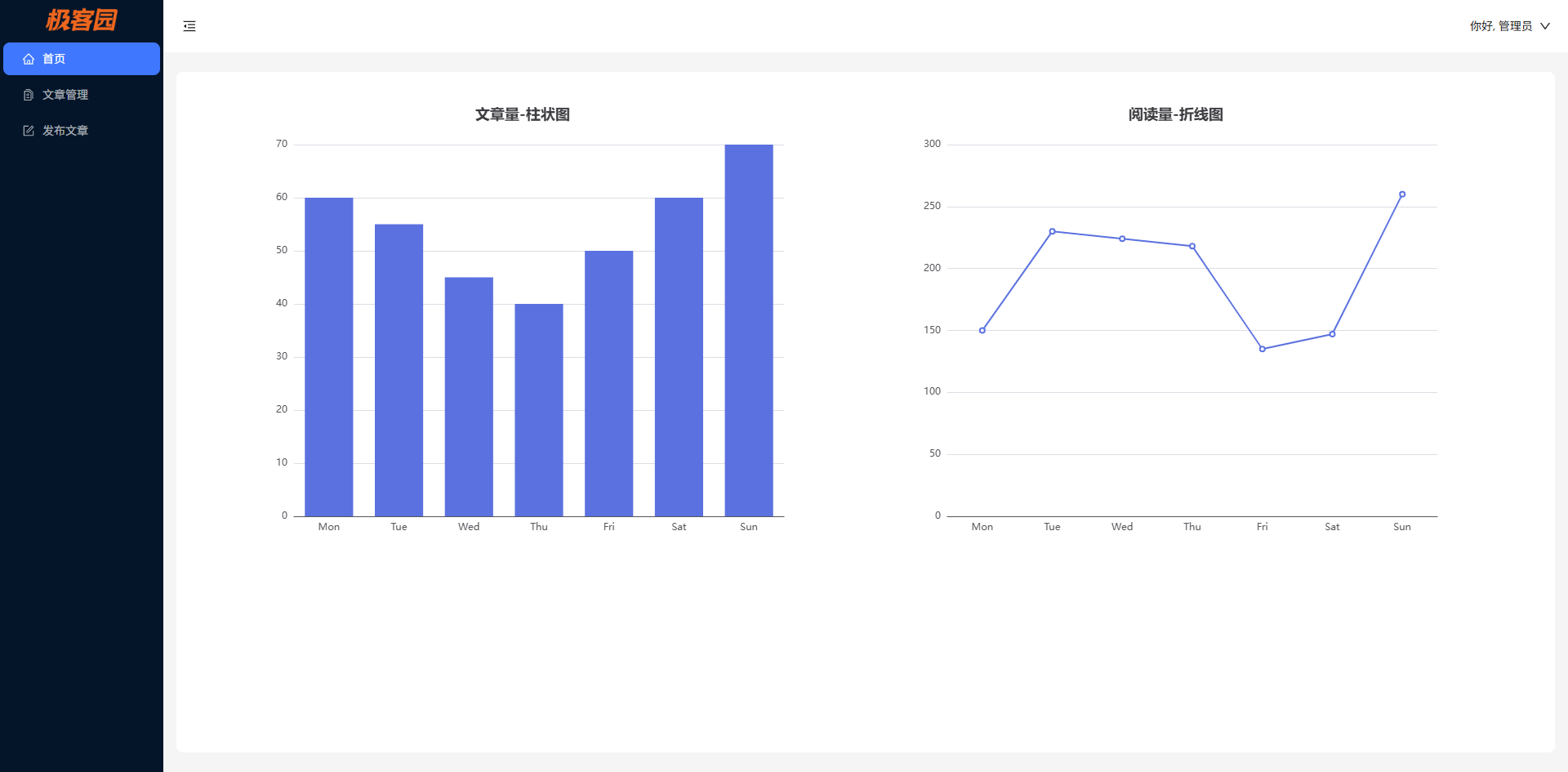Click the Monday bar in 文章量 chart

328,357
